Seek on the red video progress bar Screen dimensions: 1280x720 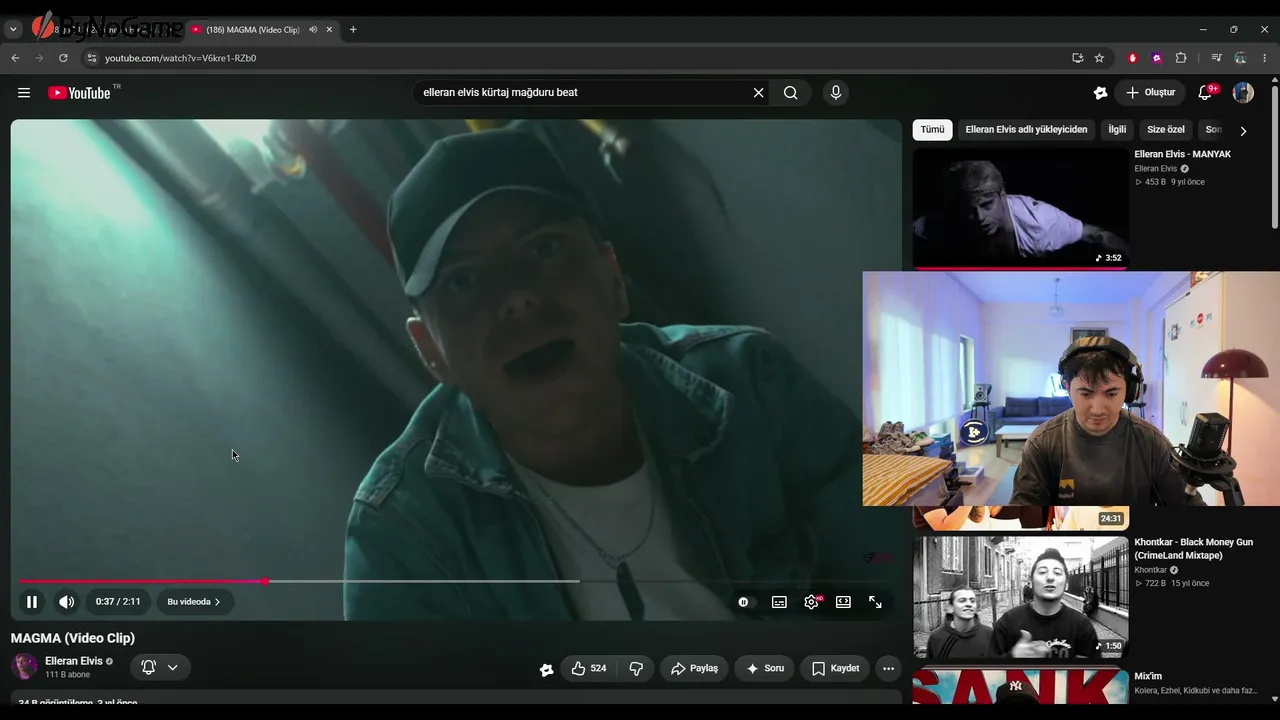[x=456, y=581]
